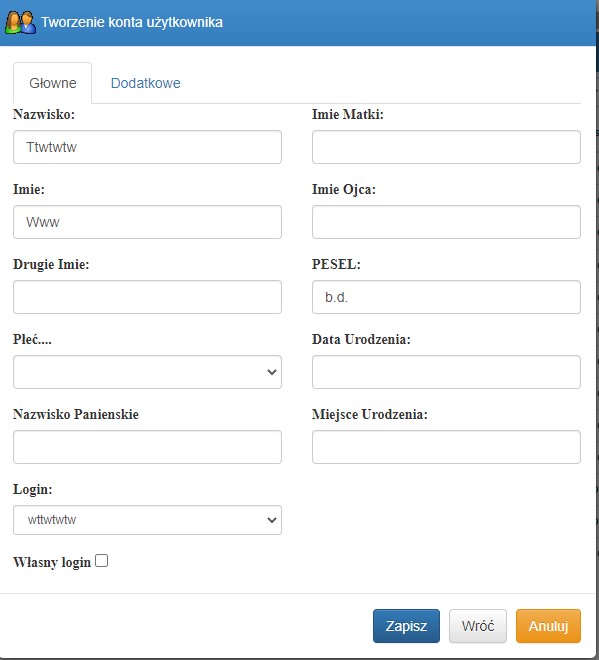Focus the Miejsce Urodzenia field
This screenshot has height=660, width=599.
446,447
